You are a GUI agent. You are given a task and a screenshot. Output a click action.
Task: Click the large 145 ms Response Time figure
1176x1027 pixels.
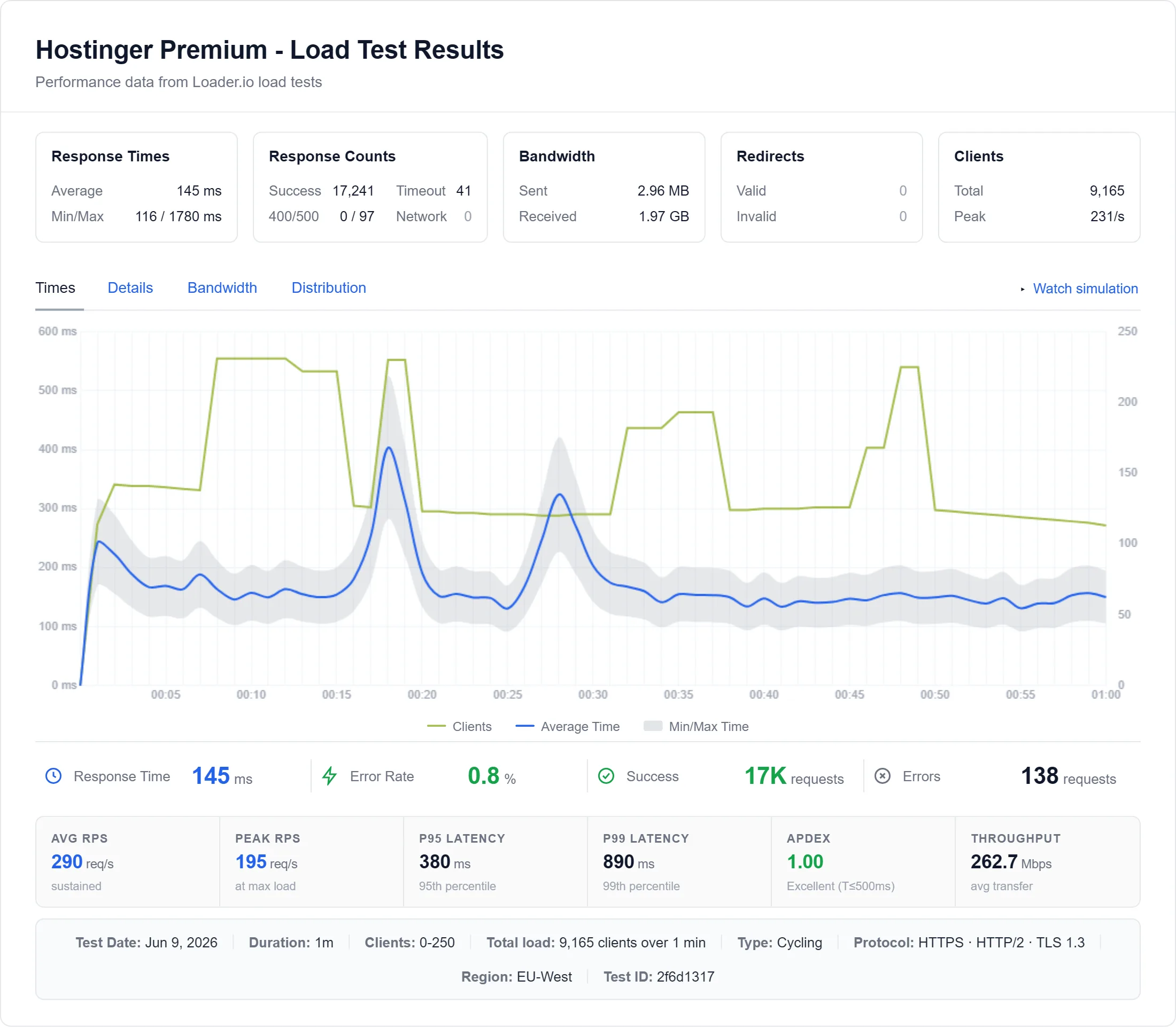click(x=222, y=776)
